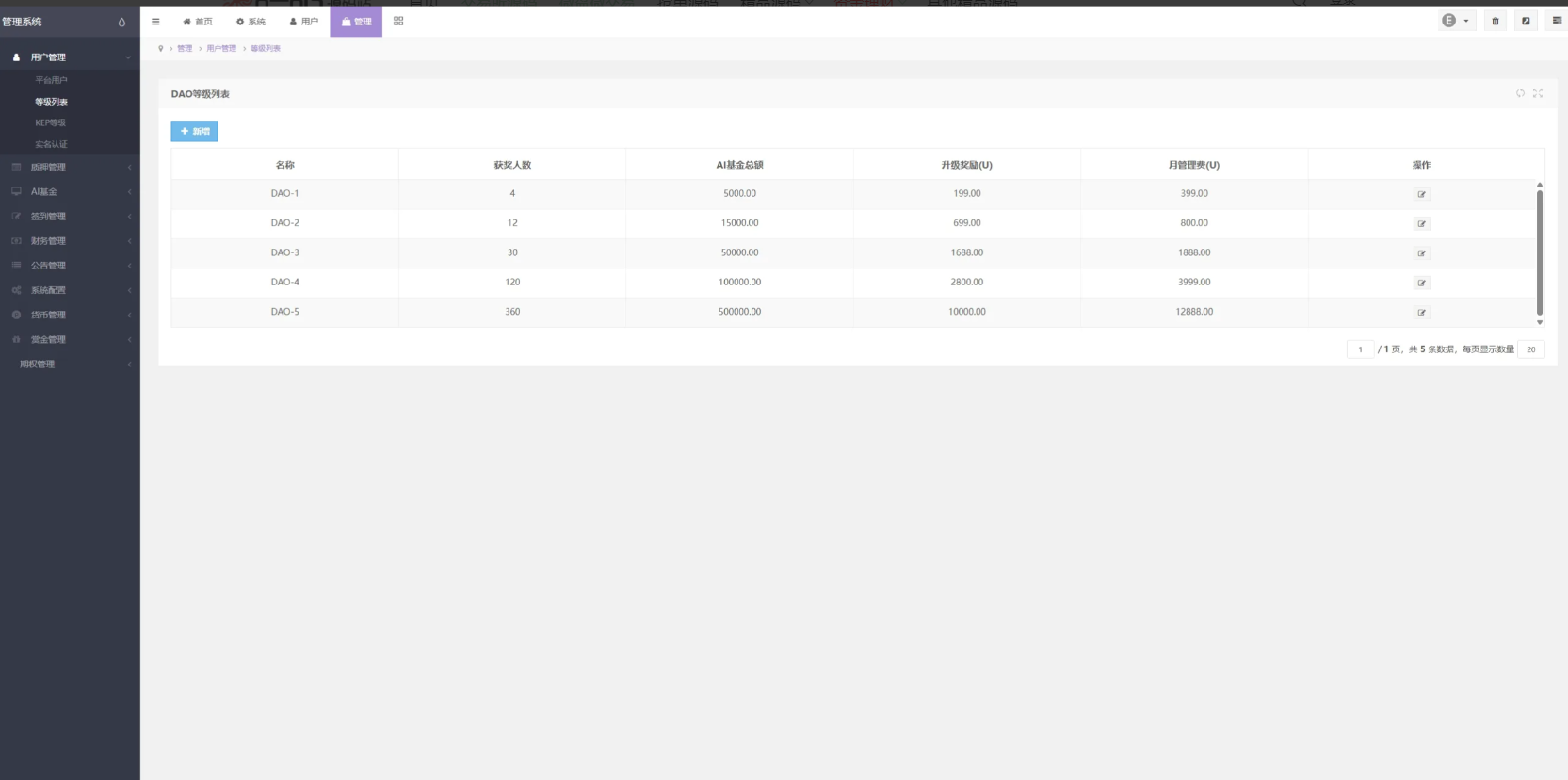Switch to the 系统 top tab
1568x780 pixels.
251,21
